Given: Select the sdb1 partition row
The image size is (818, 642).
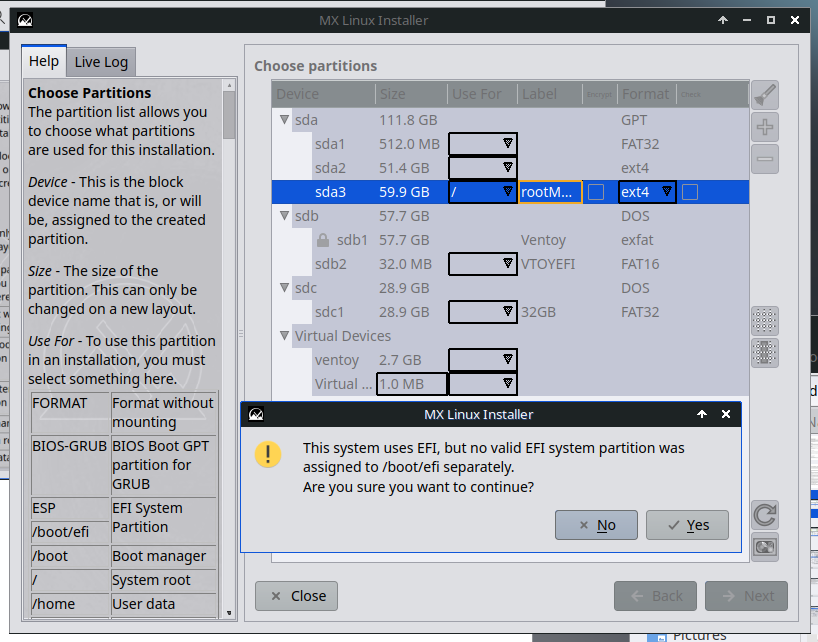Looking at the screenshot, I should 510,240.
